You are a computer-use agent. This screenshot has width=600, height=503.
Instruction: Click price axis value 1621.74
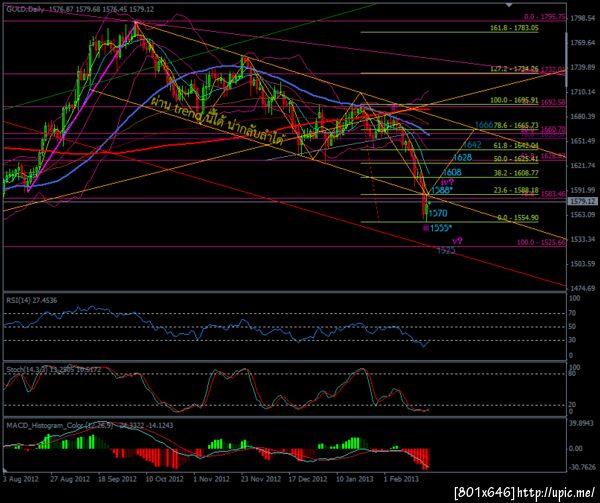[582, 165]
